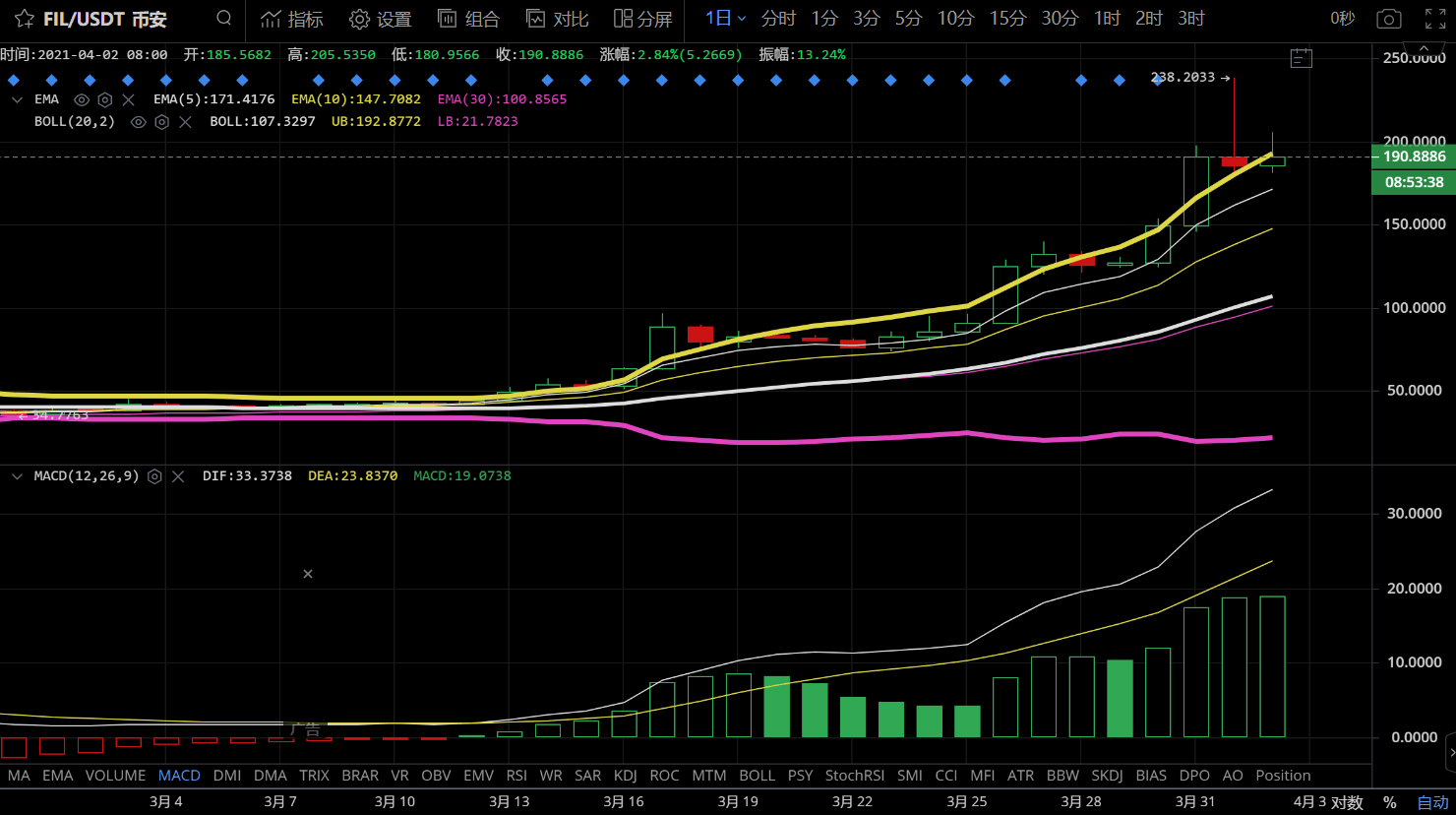Screen dimensions: 1456x815
Task: Toggle 自动 auto scale
Action: [x=1432, y=802]
